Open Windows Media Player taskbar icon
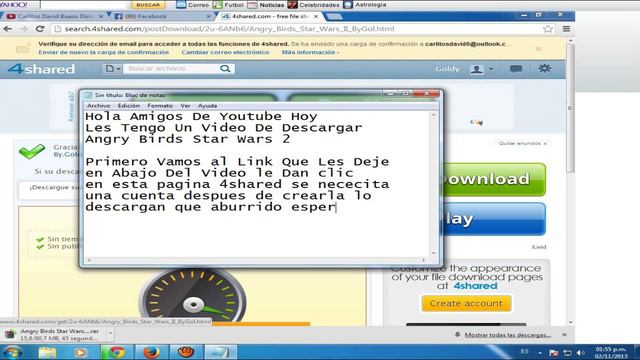The width and height of the screenshot is (640, 360). tap(80, 352)
